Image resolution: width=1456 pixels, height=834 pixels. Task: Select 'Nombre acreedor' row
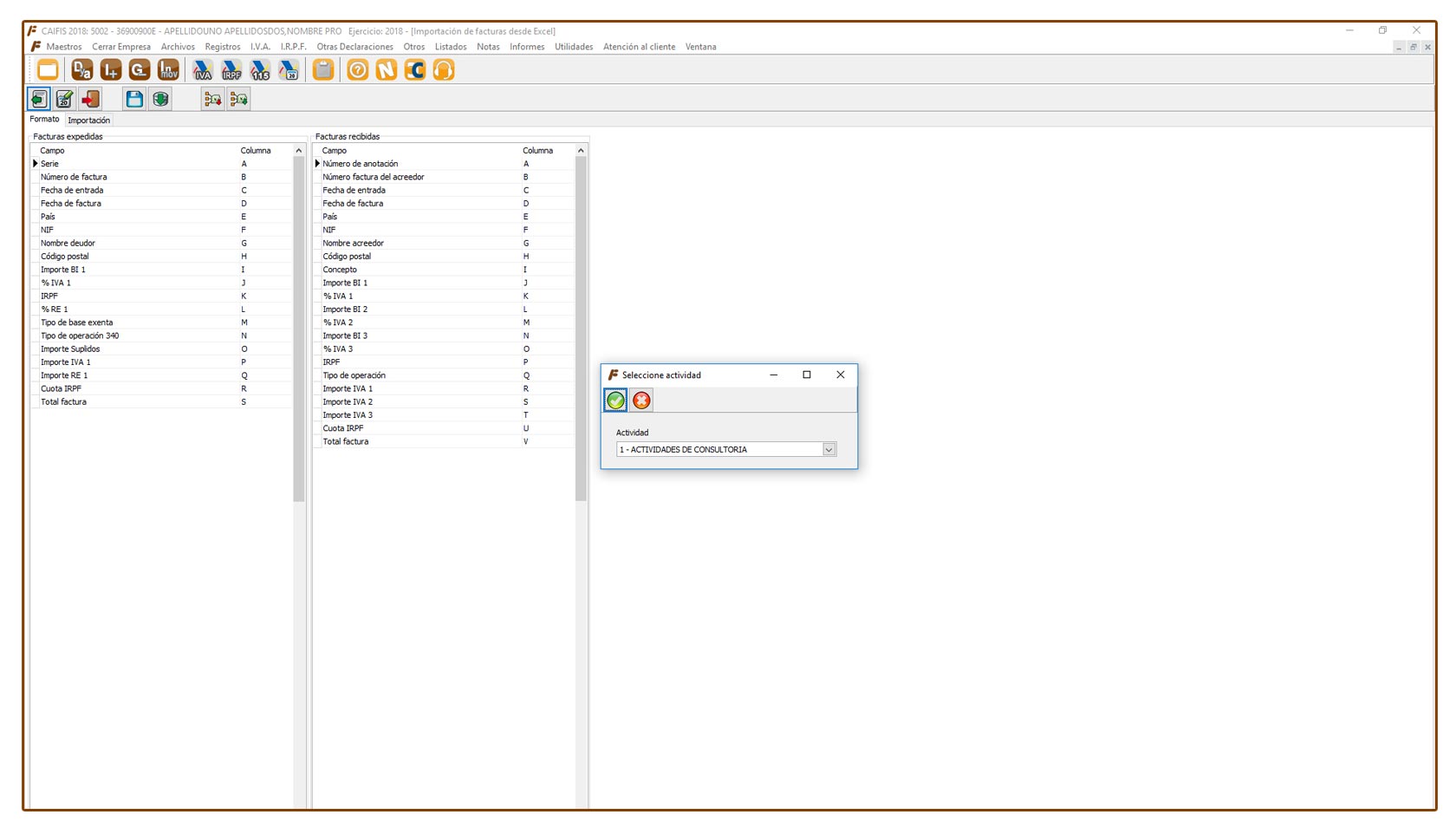coord(444,244)
